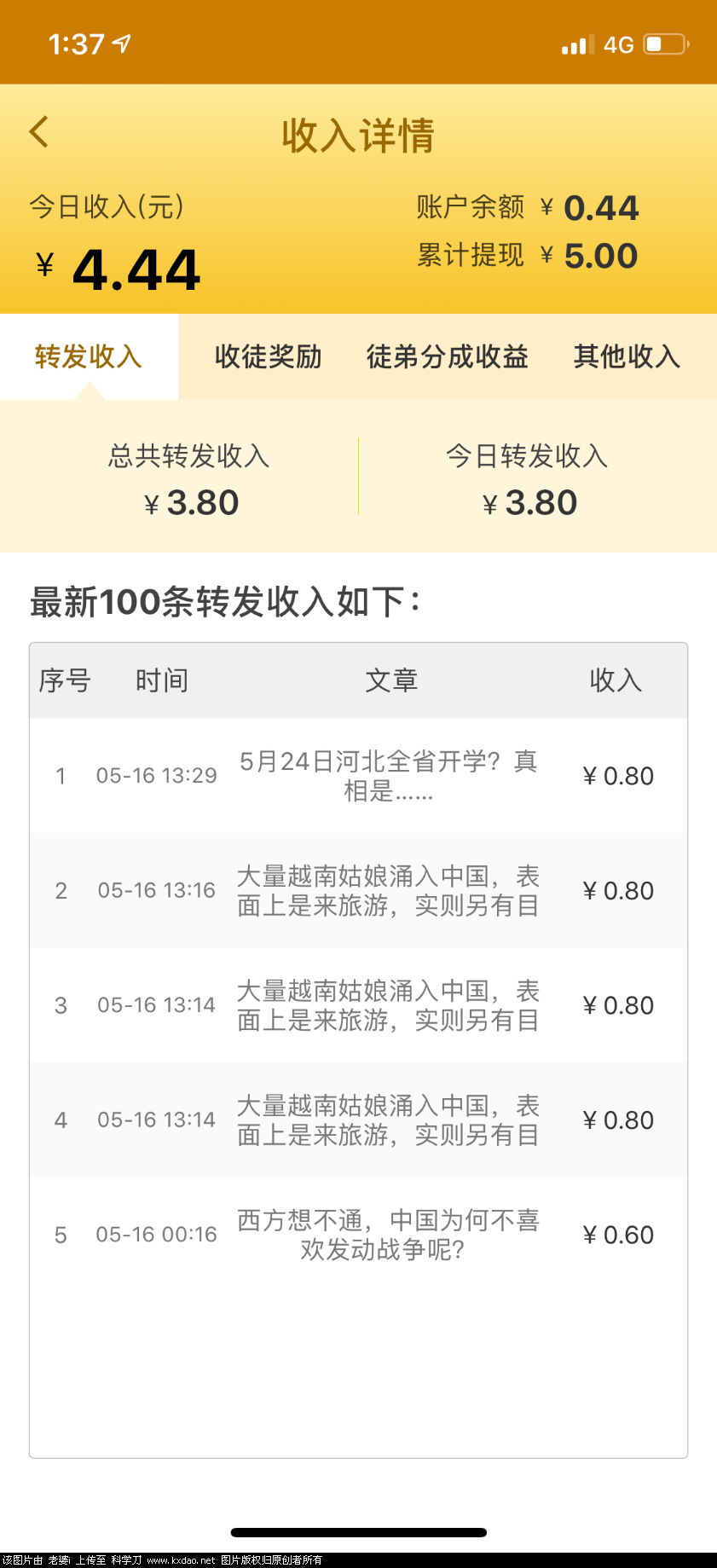Tap the 收入 column header

616,680
